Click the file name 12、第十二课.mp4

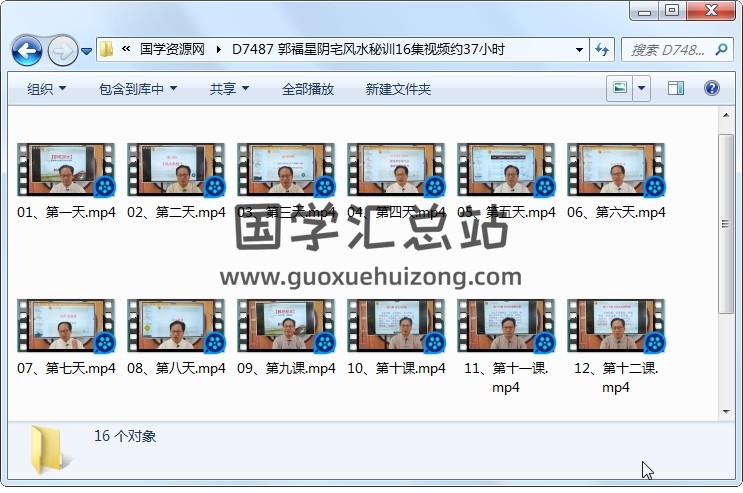coord(616,377)
